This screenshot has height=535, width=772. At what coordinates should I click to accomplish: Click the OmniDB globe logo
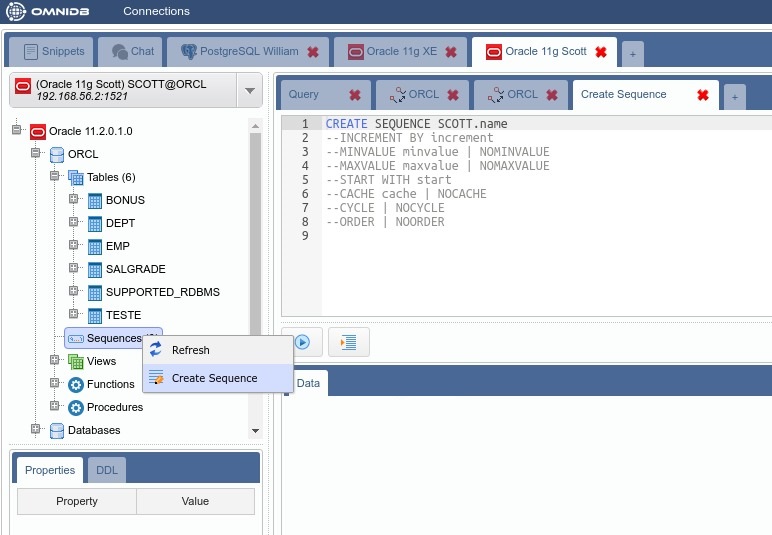click(17, 12)
